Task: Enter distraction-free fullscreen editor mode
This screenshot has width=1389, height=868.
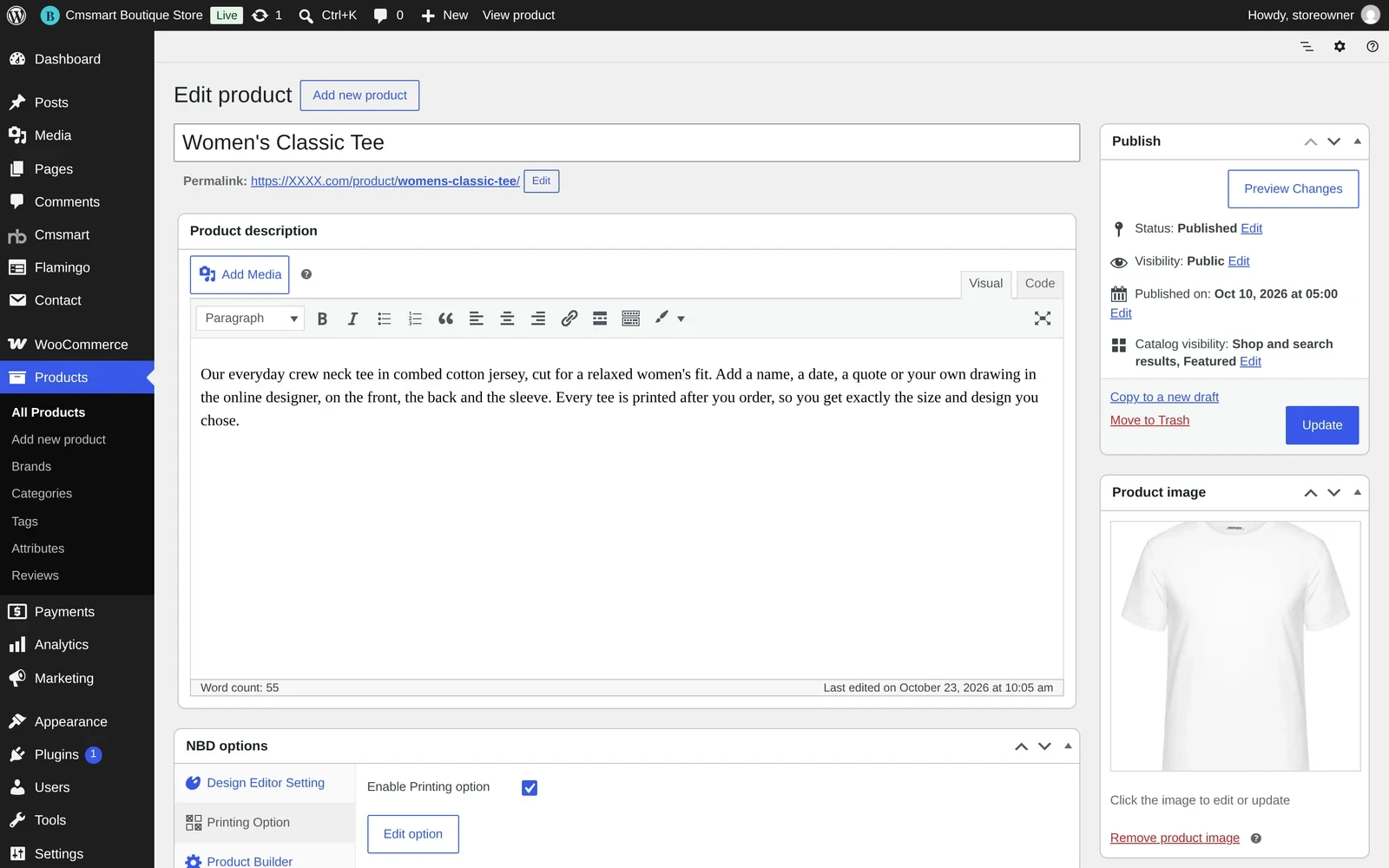Action: (x=1043, y=319)
